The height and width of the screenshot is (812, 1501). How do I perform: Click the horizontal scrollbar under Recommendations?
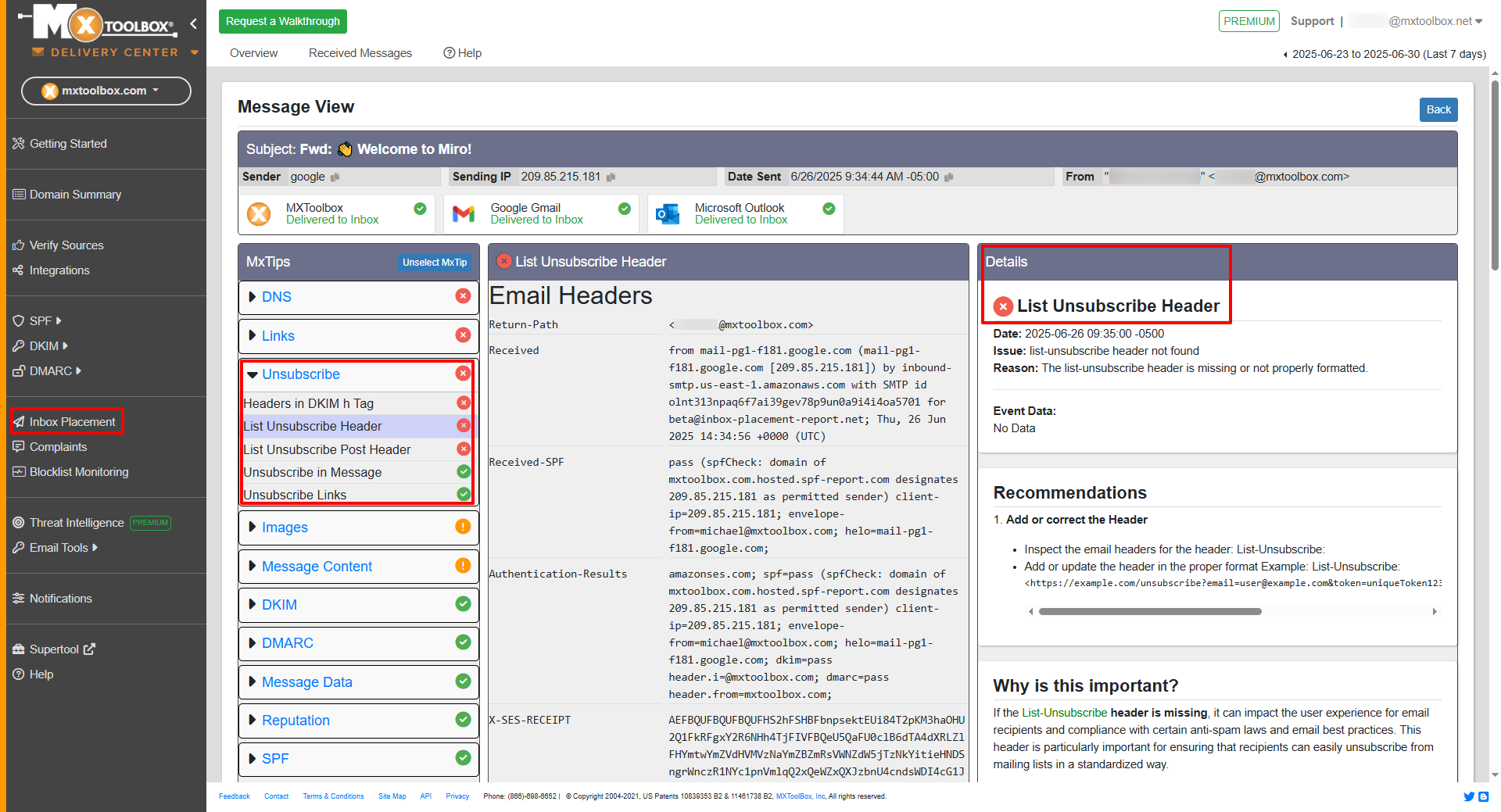(1149, 611)
